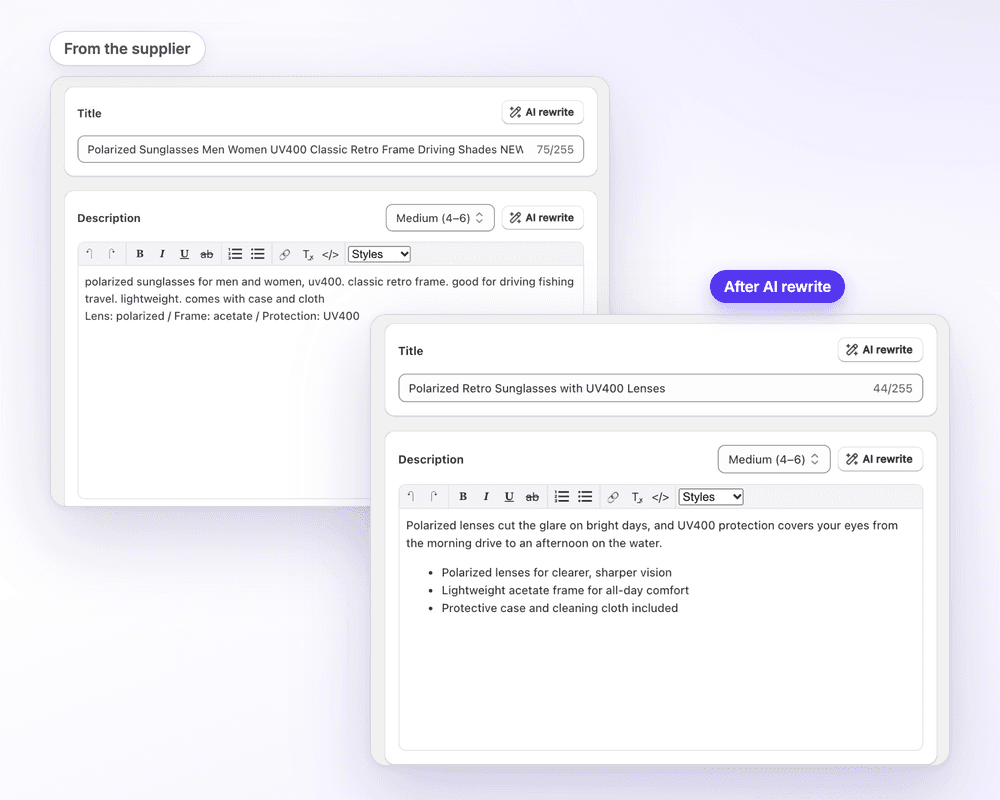The width and height of the screenshot is (1000, 800).
Task: Click into supplier description text area
Action: point(330,383)
